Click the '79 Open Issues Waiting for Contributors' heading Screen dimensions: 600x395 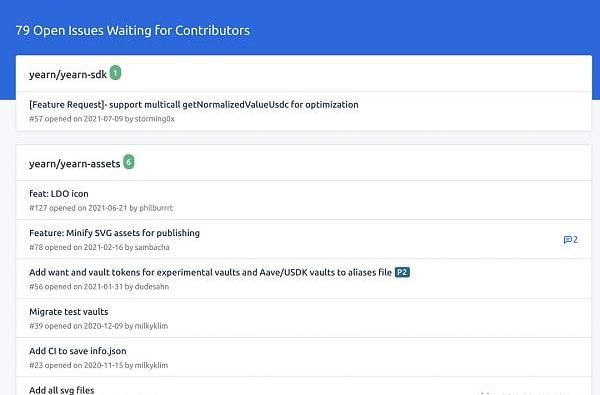[x=133, y=31]
